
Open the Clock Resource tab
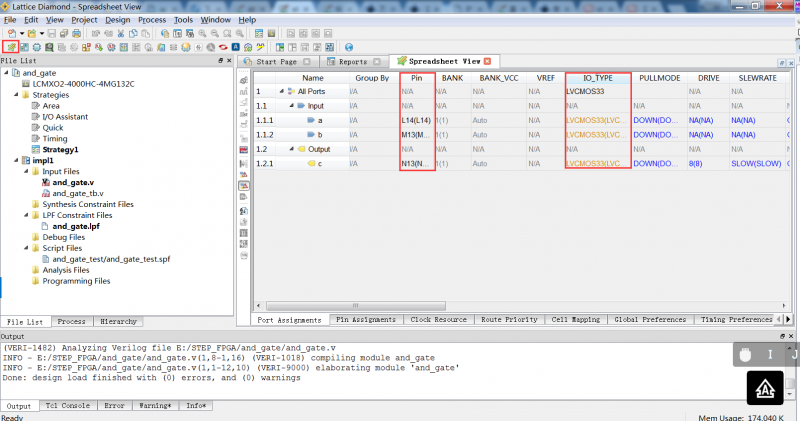[438, 319]
